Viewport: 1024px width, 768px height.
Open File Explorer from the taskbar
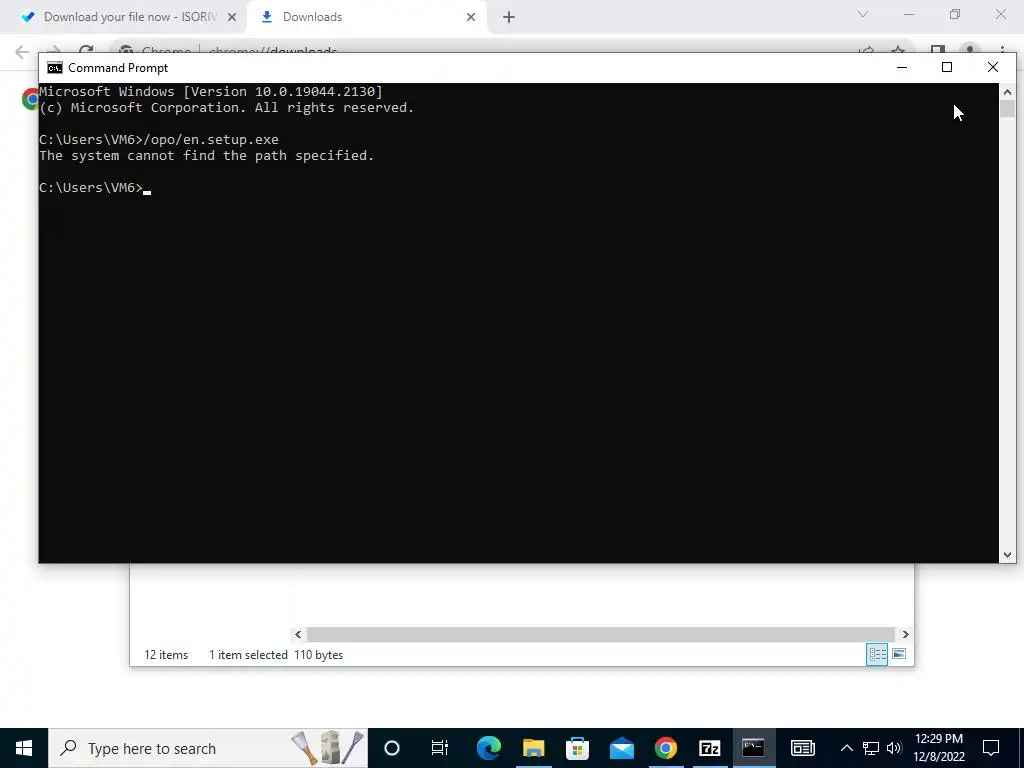pyautogui.click(x=533, y=748)
